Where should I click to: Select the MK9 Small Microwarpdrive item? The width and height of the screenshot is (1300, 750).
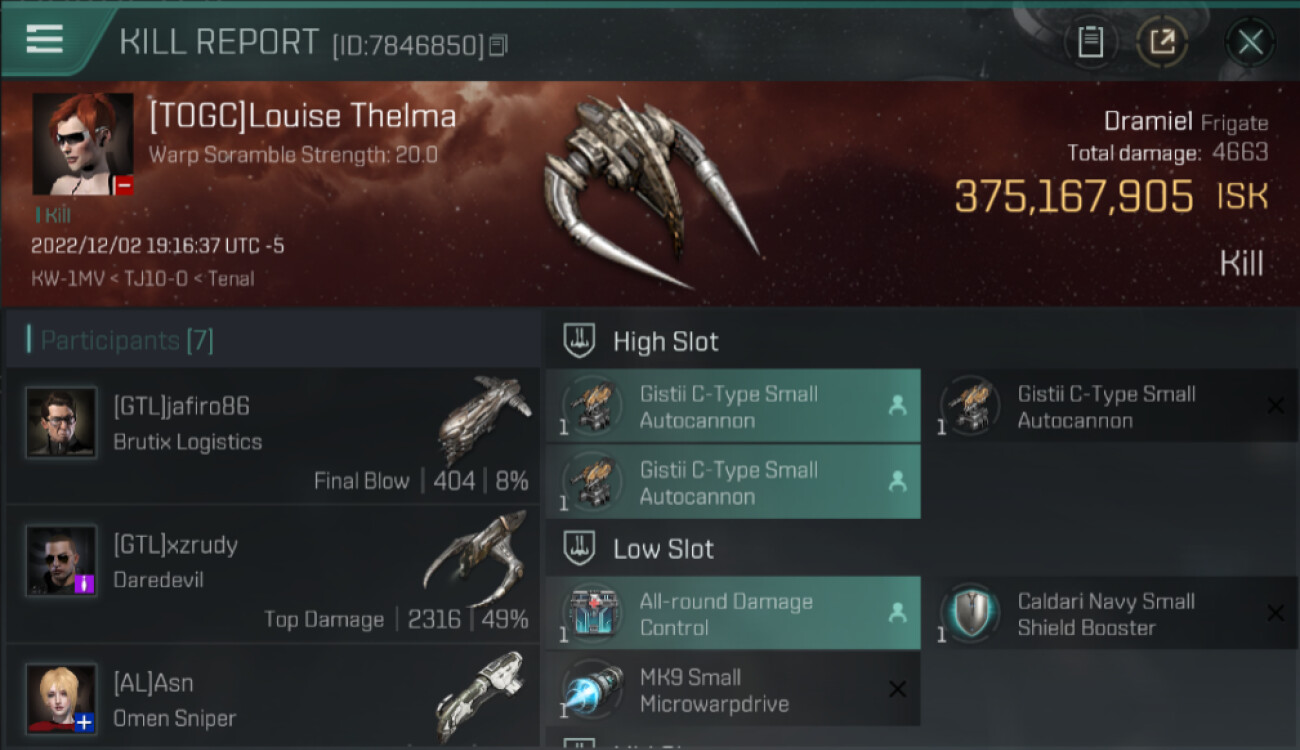[x=733, y=690]
